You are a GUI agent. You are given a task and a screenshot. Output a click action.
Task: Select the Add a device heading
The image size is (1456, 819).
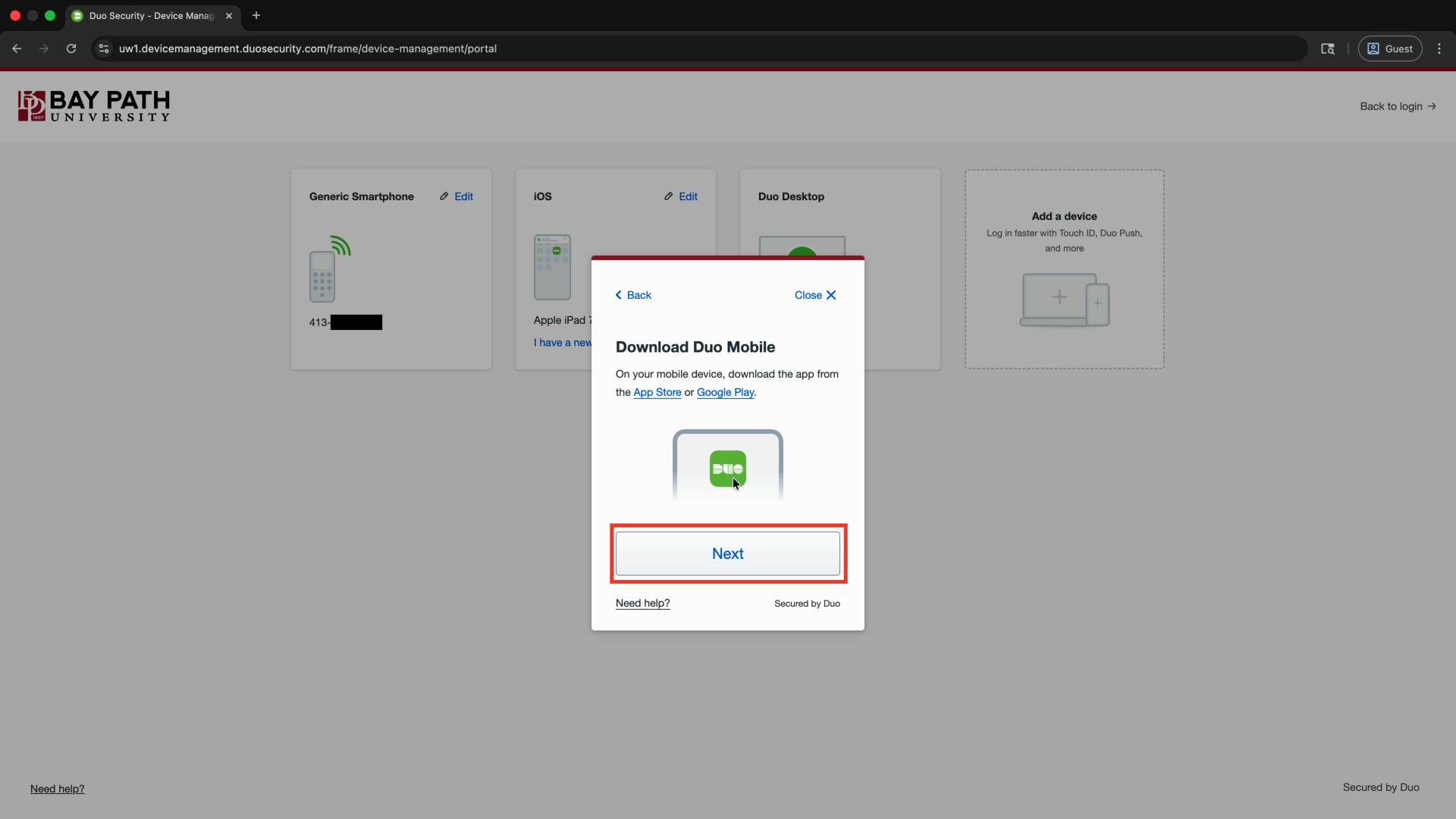click(1065, 216)
